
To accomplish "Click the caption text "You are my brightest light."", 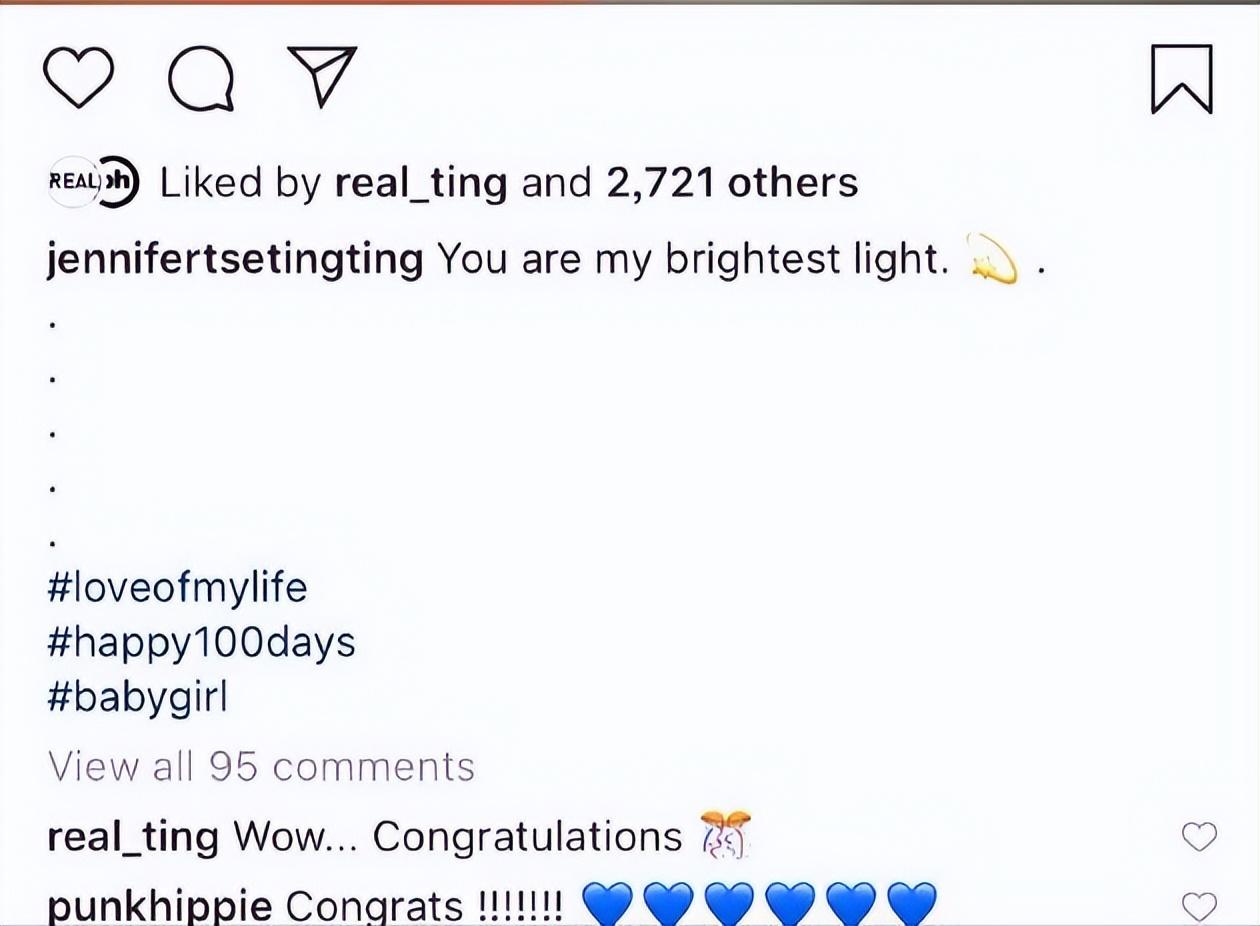I will [x=692, y=260].
